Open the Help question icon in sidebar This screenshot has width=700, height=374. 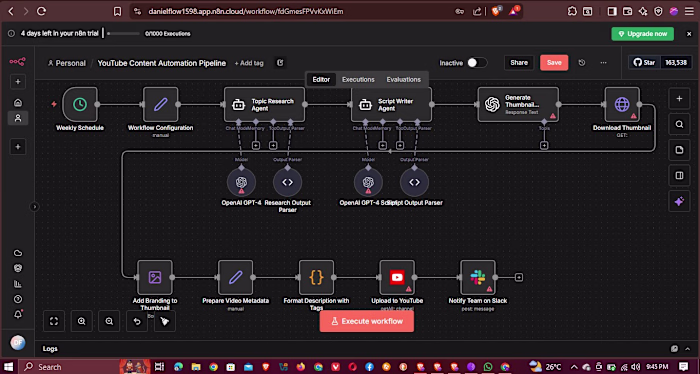tap(18, 299)
